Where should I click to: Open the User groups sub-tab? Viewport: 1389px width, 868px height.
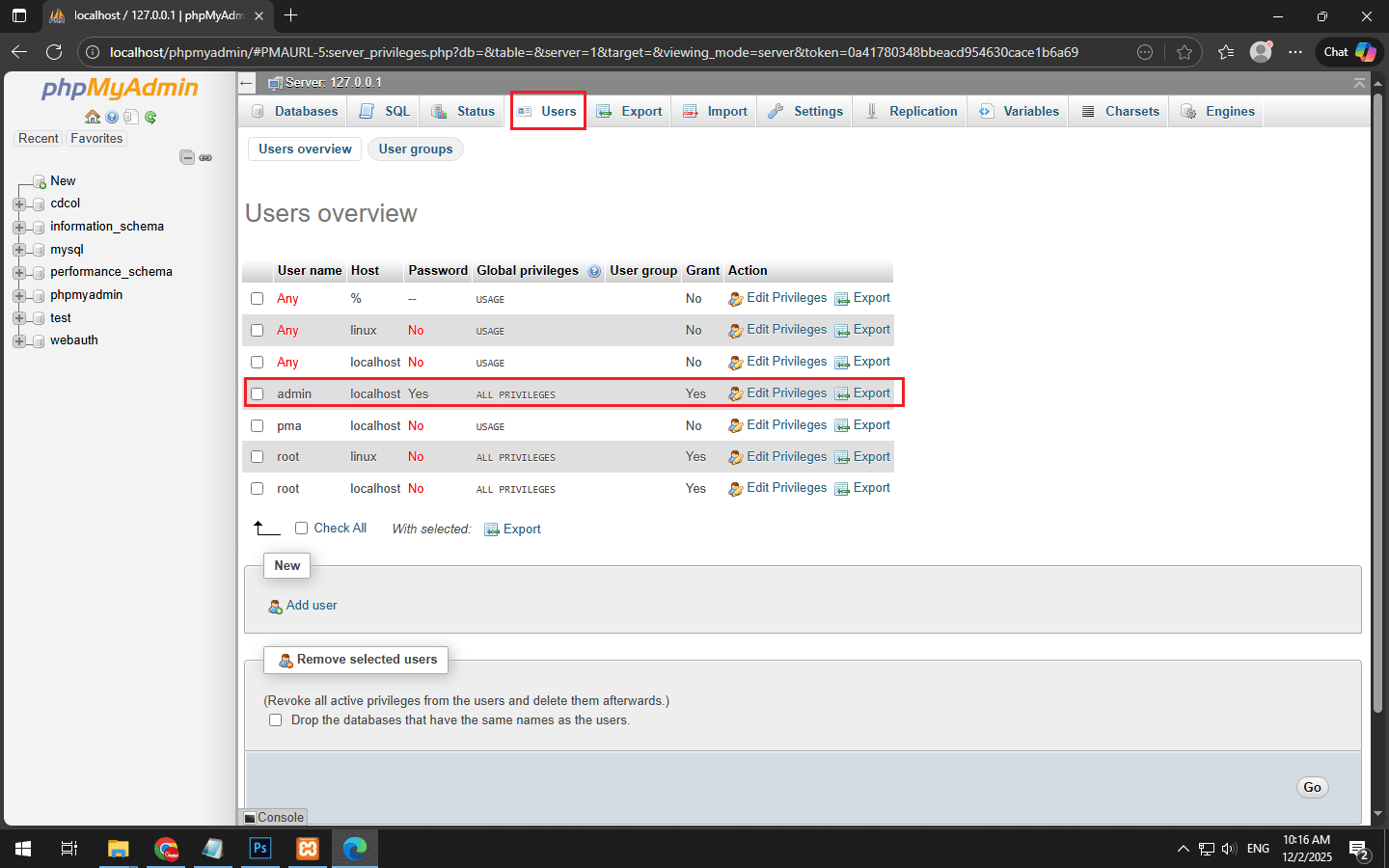point(415,149)
